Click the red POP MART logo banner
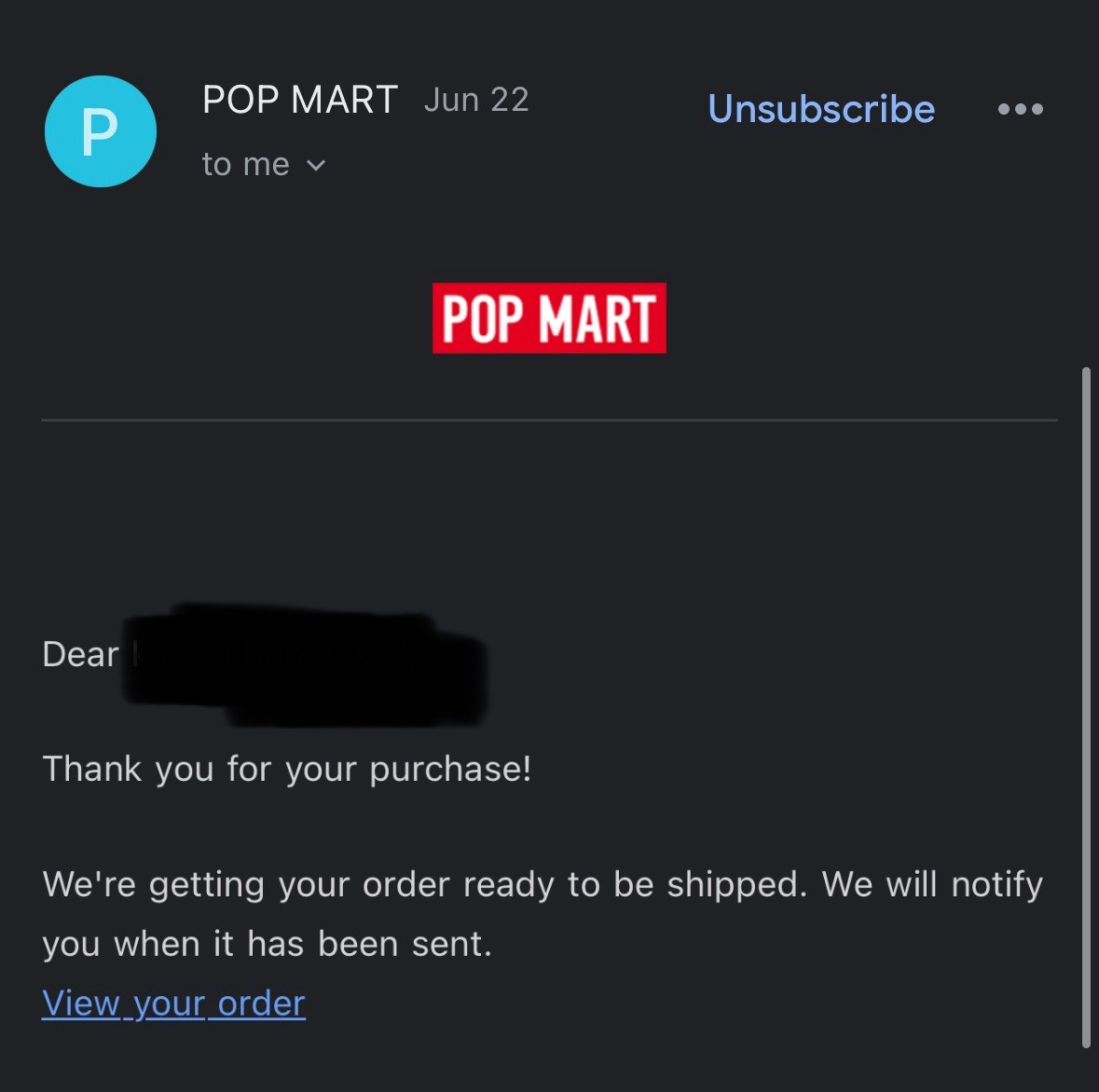 click(x=549, y=318)
